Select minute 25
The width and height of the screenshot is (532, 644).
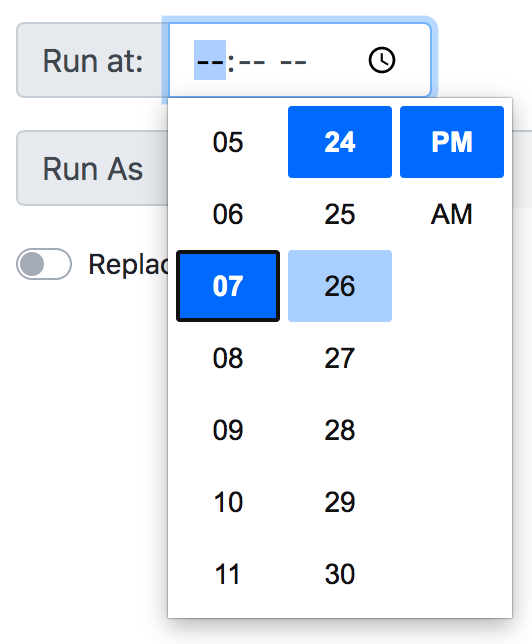tap(340, 214)
